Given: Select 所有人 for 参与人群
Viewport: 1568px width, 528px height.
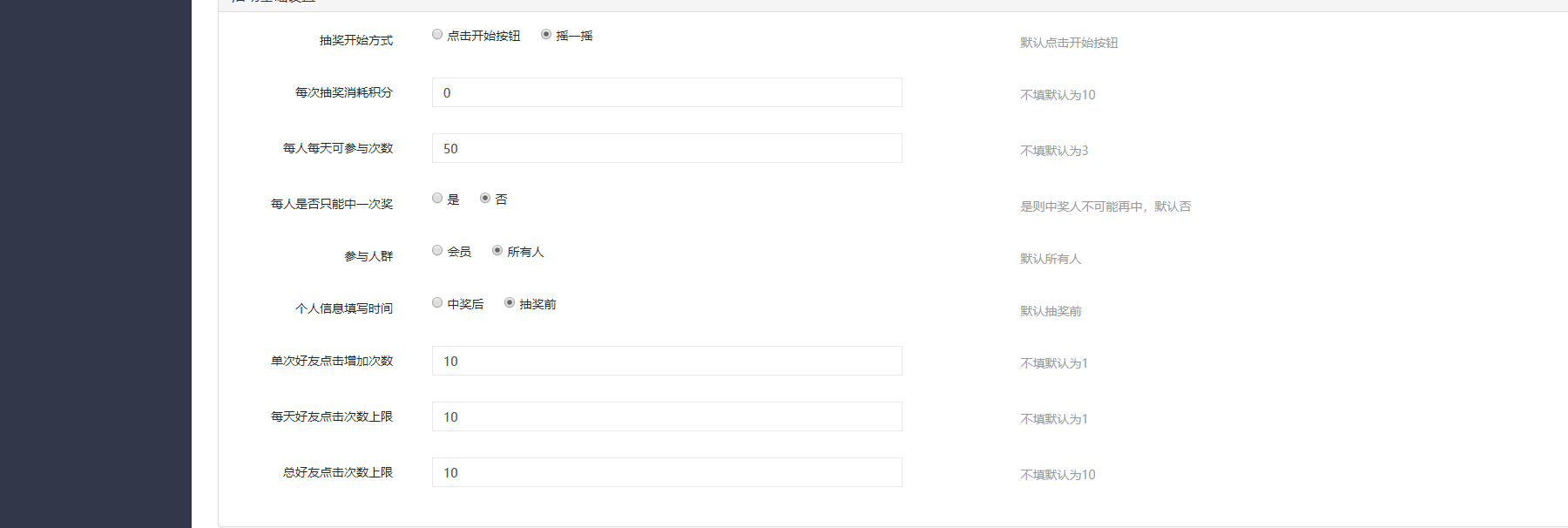Looking at the screenshot, I should (497, 251).
